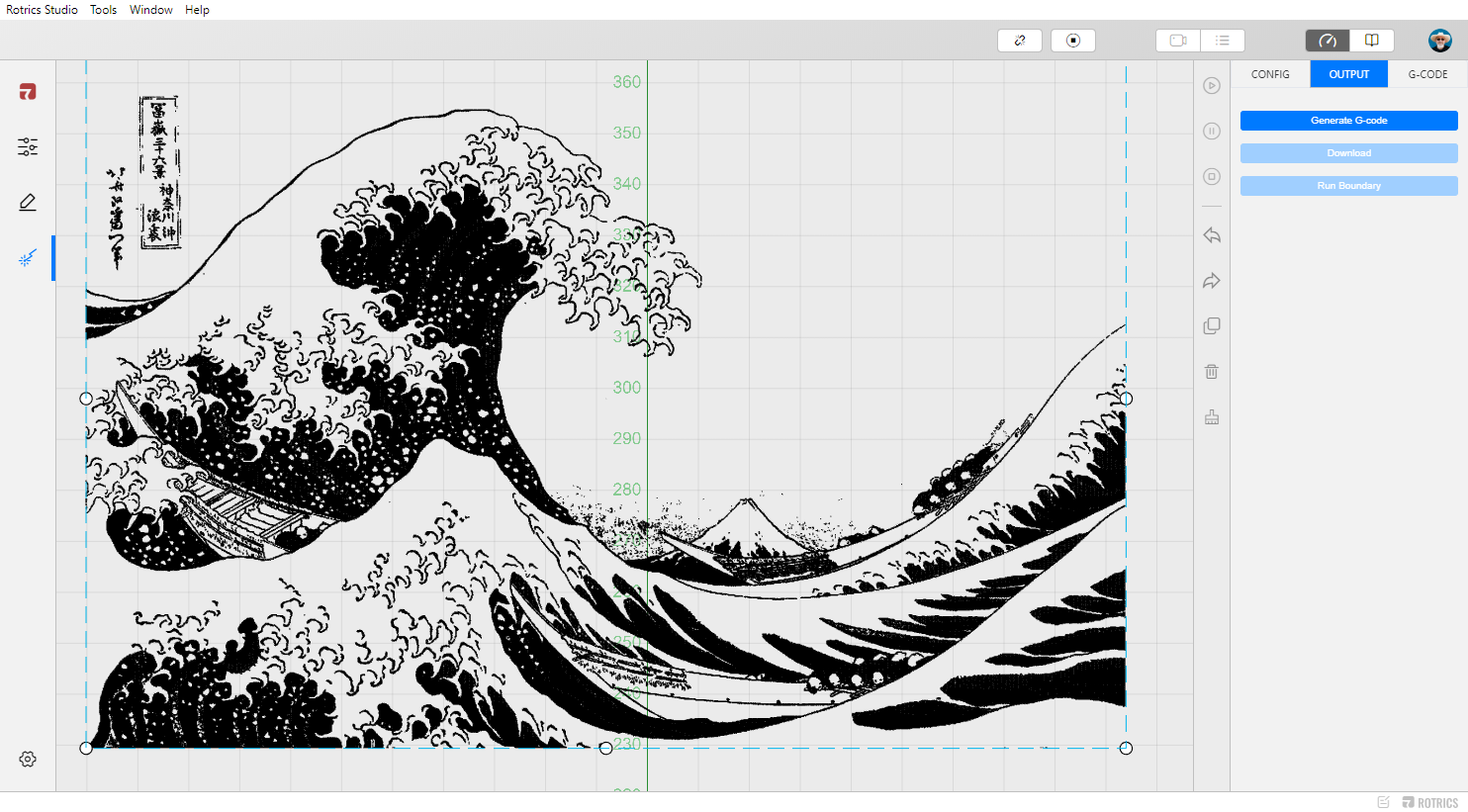The height and width of the screenshot is (812, 1468).
Task: Stop the job with the square stop icon
Action: coord(1212,177)
